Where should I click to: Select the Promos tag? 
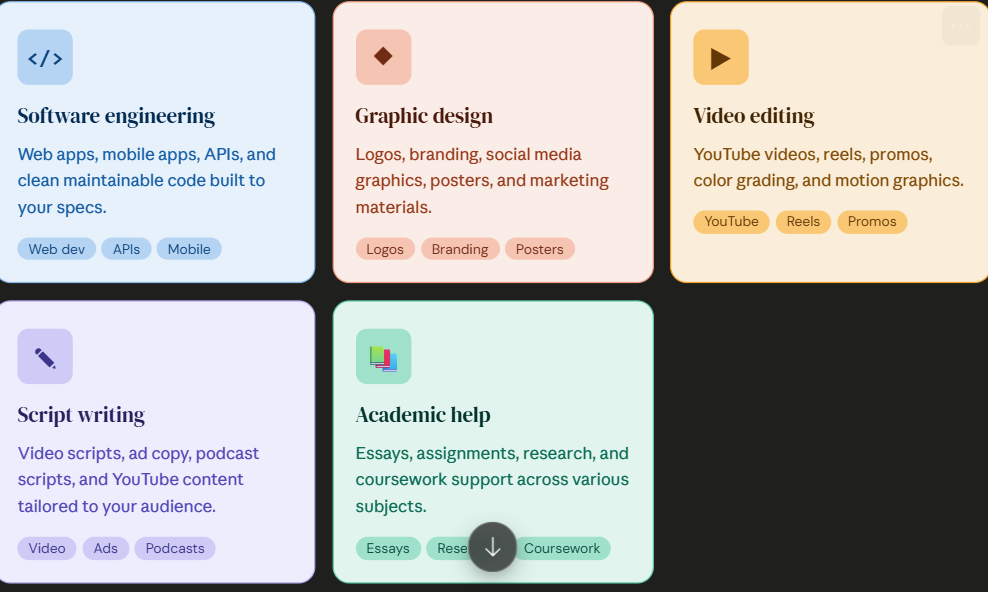(x=872, y=222)
